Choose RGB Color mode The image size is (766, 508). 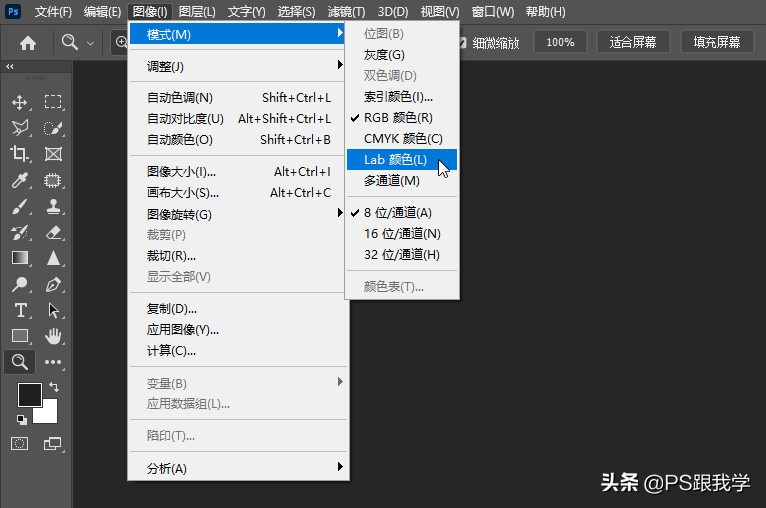(402, 118)
